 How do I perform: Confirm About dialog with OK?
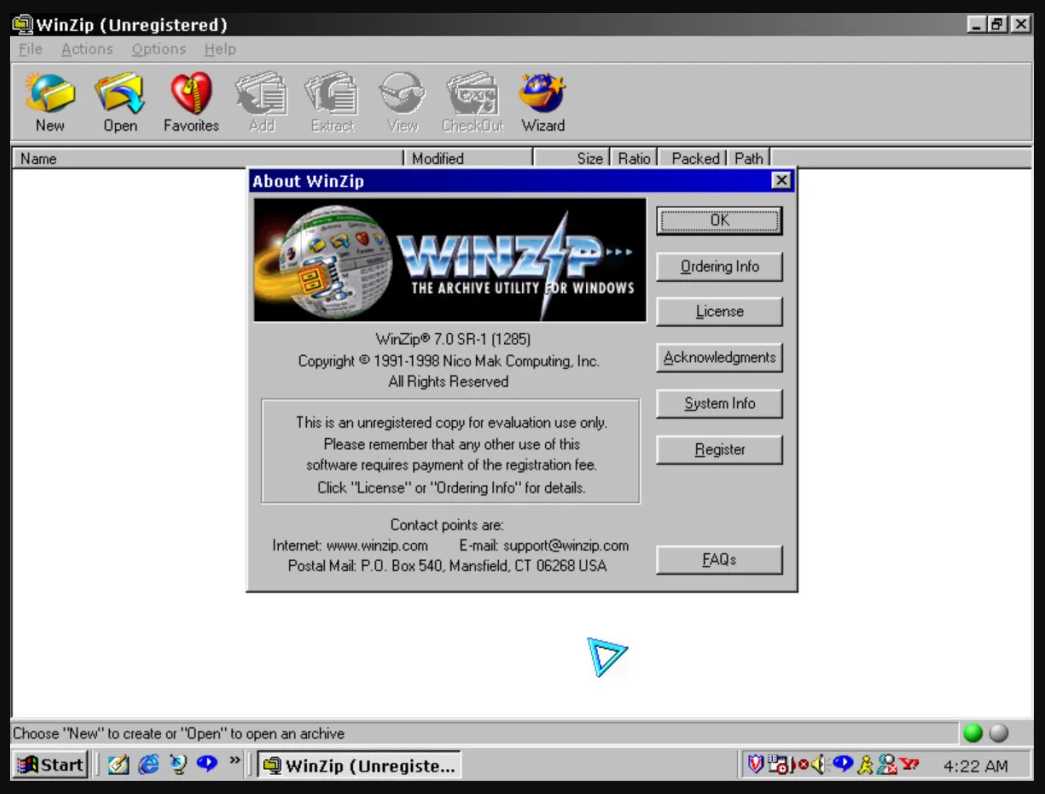coord(719,221)
